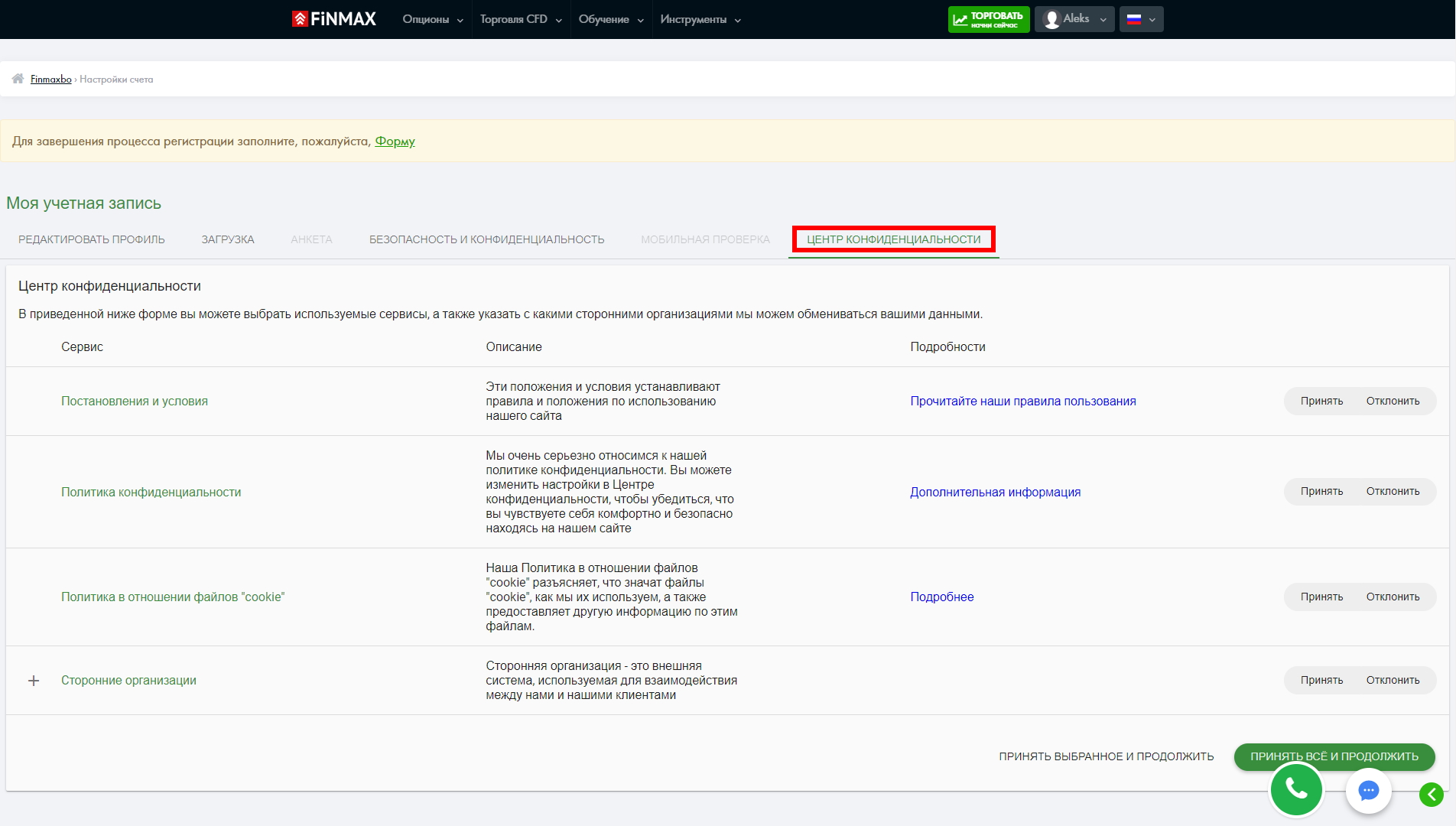Click the home icon in breadcrumb
1456x826 pixels.
pos(18,79)
